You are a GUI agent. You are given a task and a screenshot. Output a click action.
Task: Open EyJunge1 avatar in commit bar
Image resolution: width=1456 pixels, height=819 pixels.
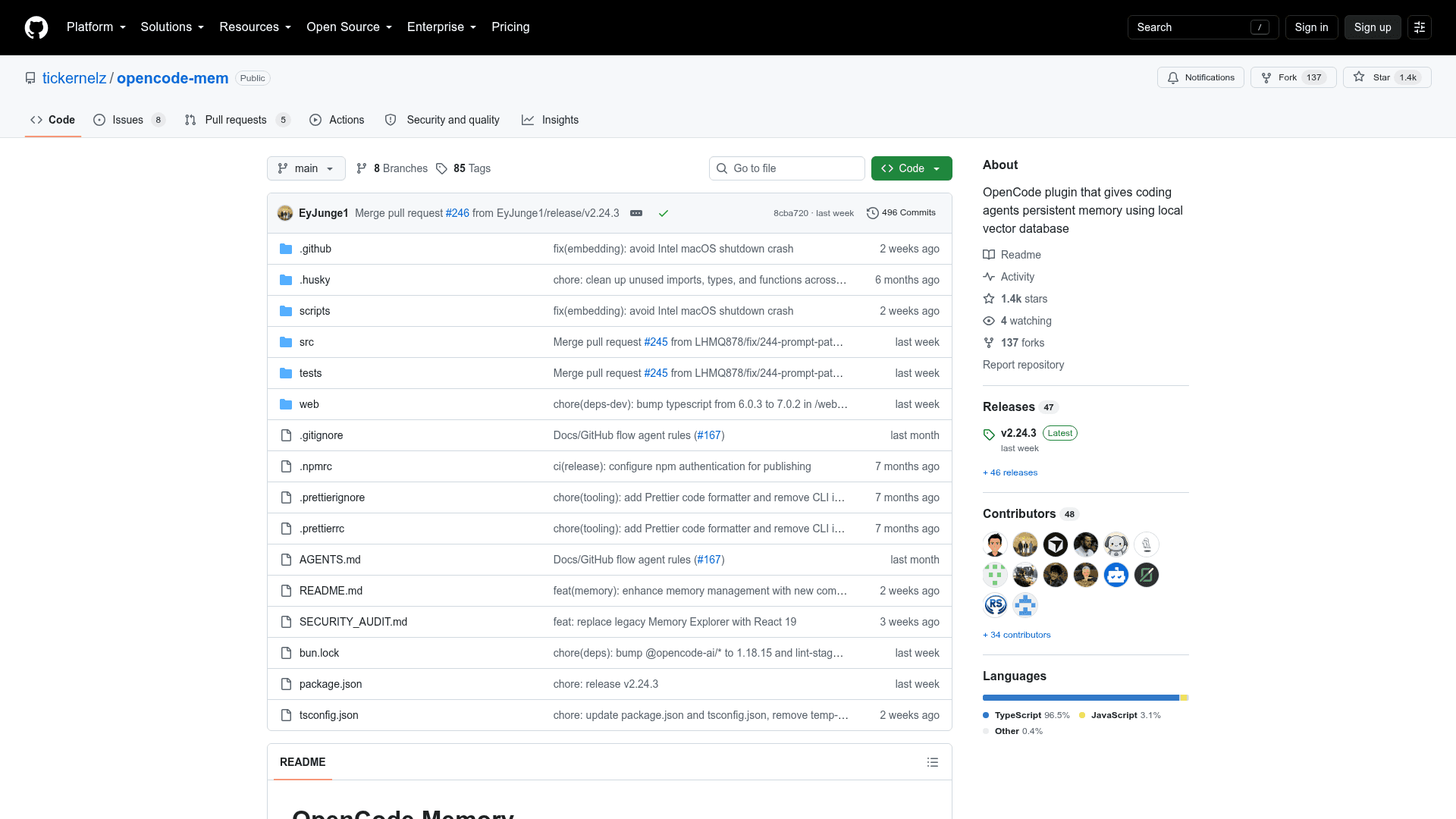coord(285,213)
